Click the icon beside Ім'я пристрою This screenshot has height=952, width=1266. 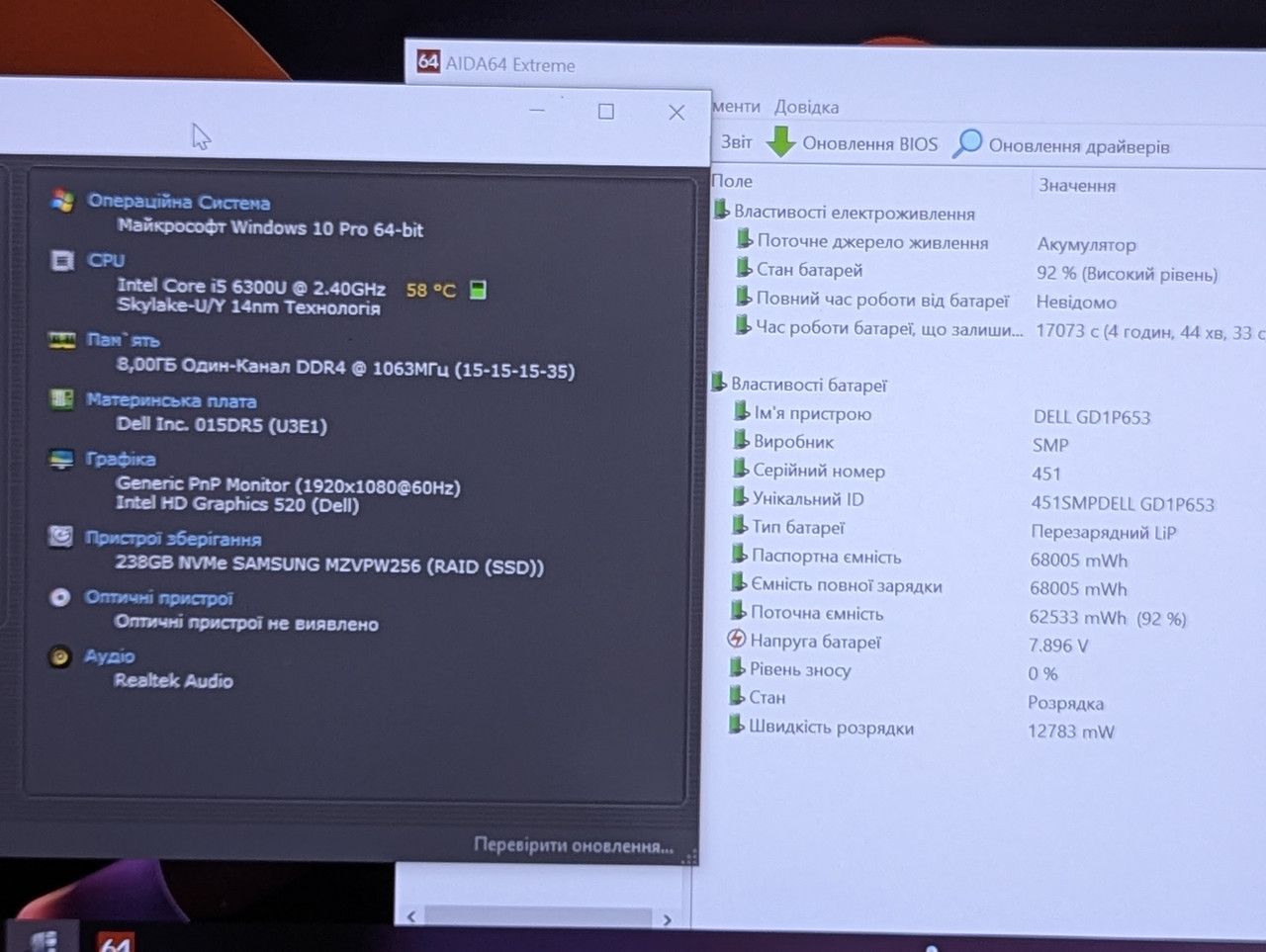coord(741,412)
